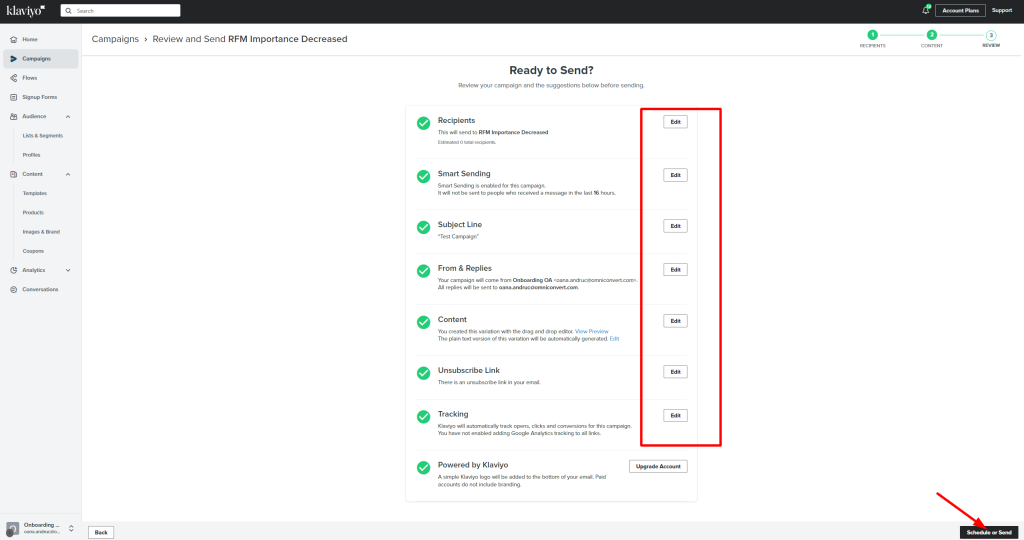This screenshot has width=1024, height=540.
Task: Open the account switcher at bottom left
Action: 71,528
